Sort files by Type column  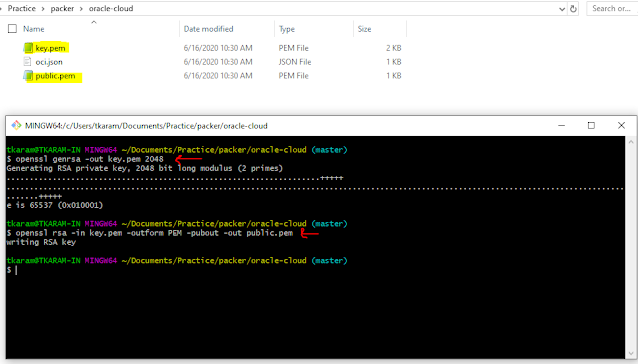pos(287,29)
